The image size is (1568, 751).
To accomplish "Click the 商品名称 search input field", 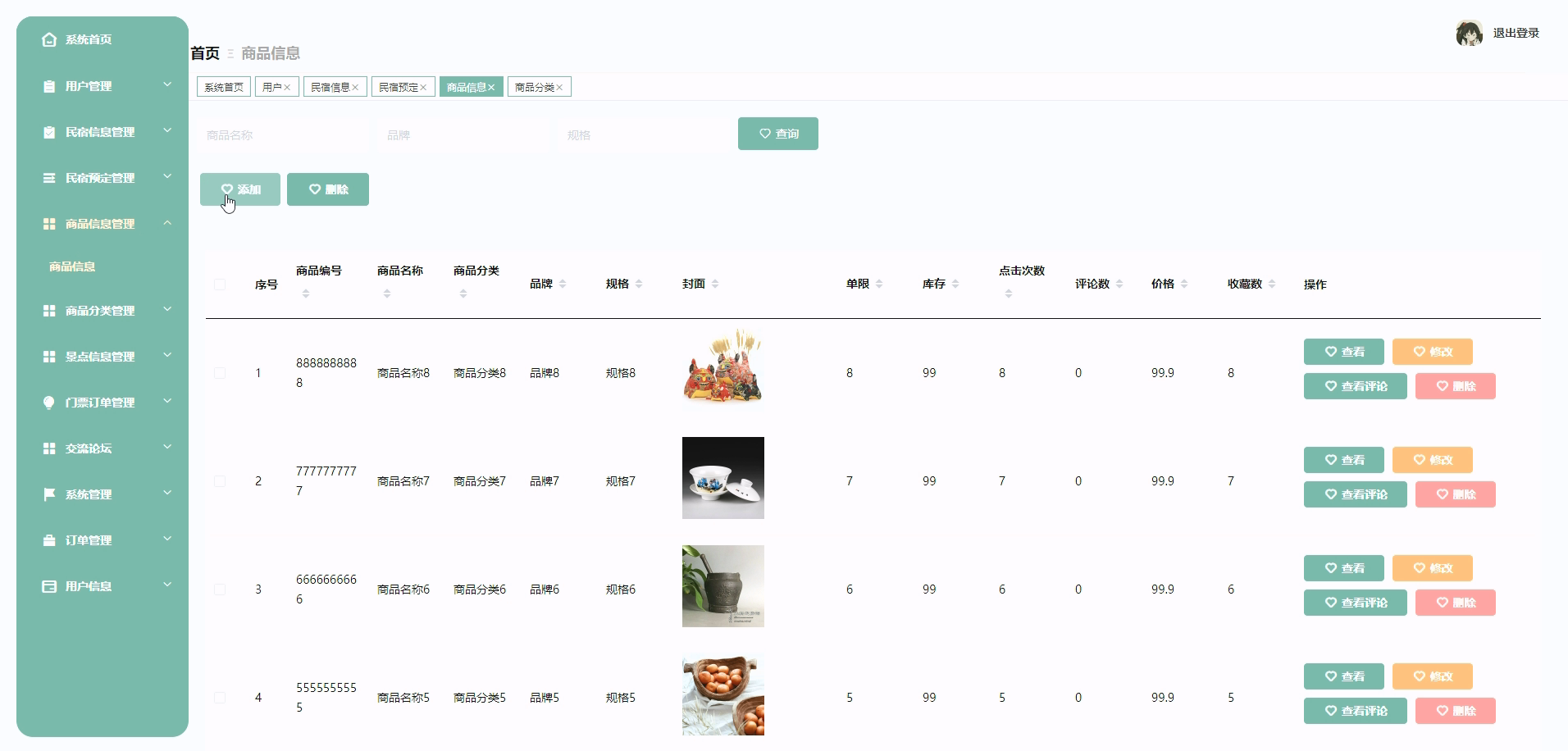I will [x=283, y=134].
